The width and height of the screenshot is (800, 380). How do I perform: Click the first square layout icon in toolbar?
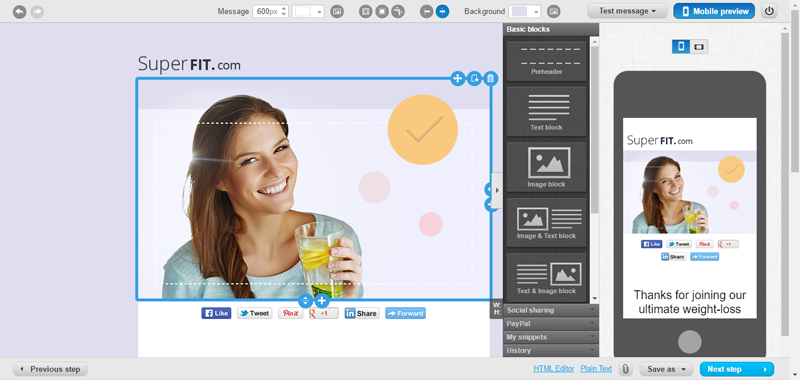pyautogui.click(x=365, y=11)
